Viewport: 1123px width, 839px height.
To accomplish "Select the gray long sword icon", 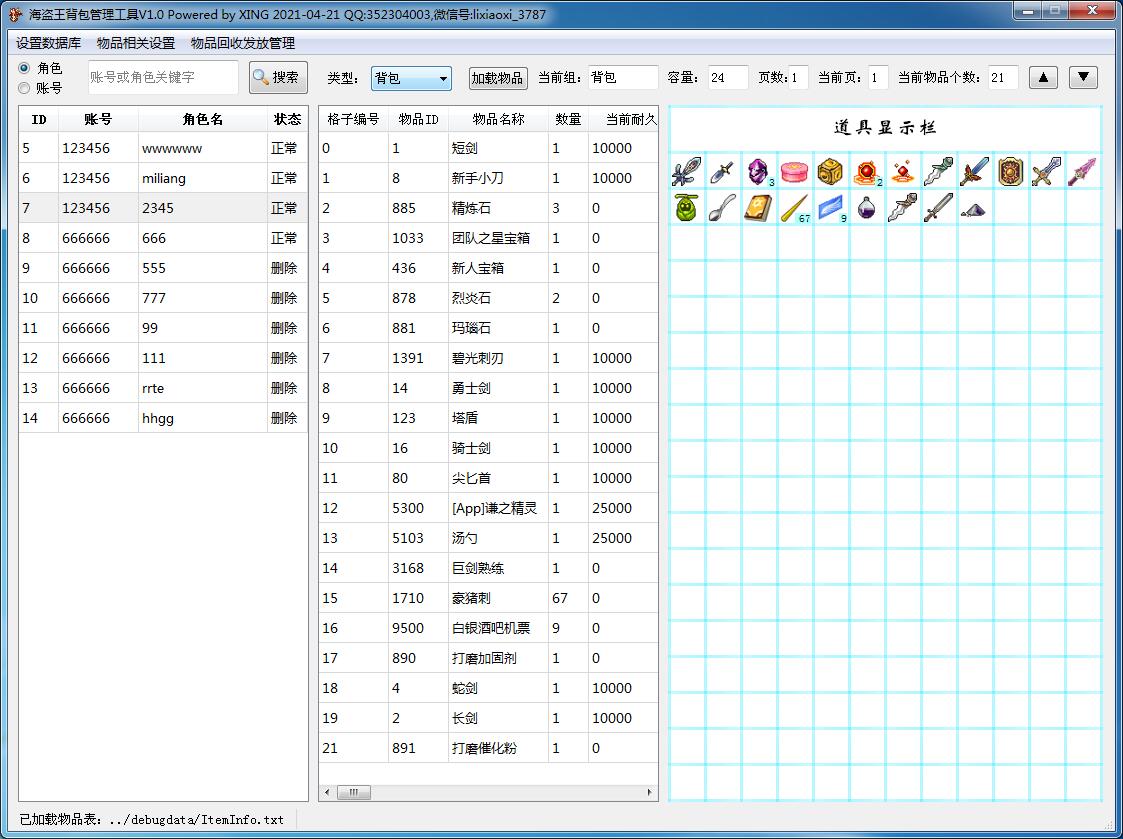I will point(938,208).
